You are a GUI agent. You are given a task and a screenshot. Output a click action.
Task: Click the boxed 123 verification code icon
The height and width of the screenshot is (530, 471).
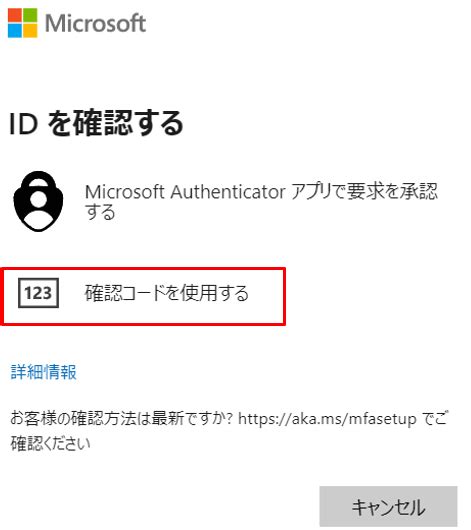38,293
